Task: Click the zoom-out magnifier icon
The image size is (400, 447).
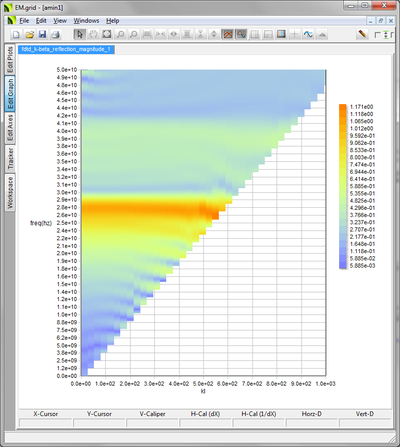Action: coord(134,34)
